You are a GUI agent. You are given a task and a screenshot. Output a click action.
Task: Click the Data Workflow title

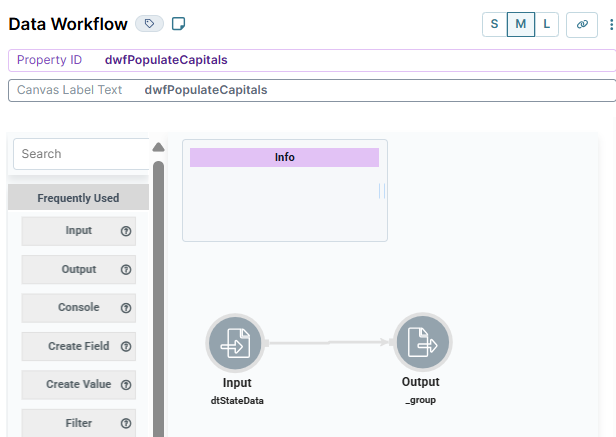click(68, 24)
